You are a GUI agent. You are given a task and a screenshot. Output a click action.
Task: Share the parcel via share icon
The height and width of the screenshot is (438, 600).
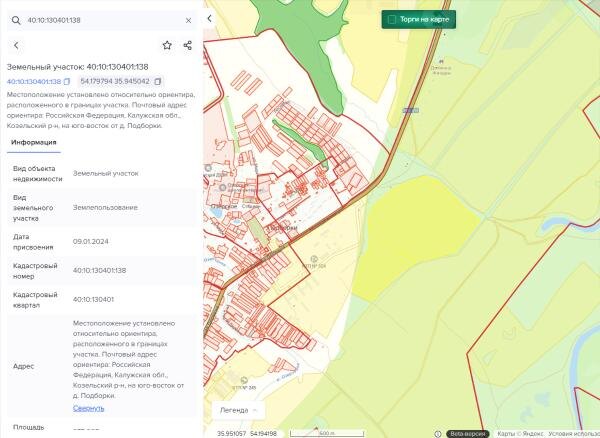pos(188,46)
